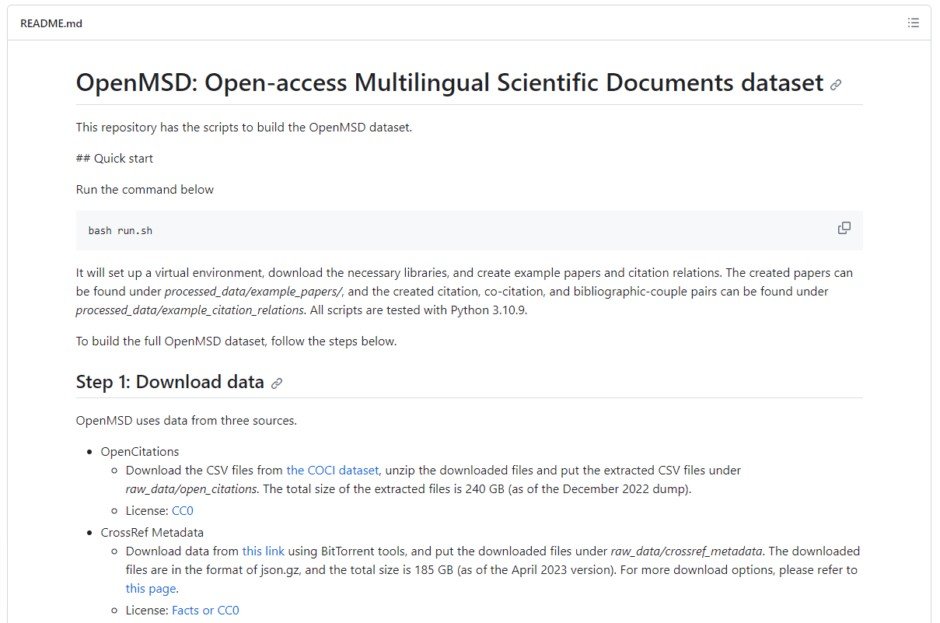940x623 pixels.
Task: Open the "Facts or CC0" license link
Action: (205, 610)
